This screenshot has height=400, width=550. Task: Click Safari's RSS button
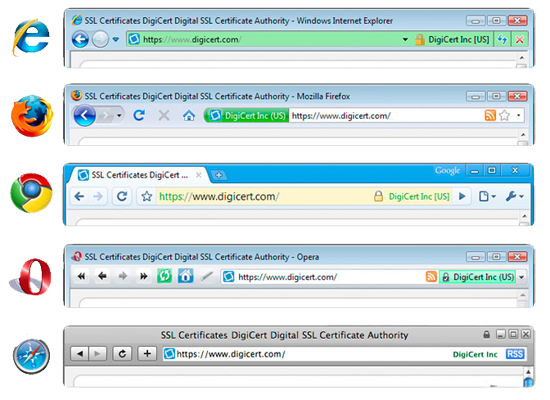(x=515, y=354)
